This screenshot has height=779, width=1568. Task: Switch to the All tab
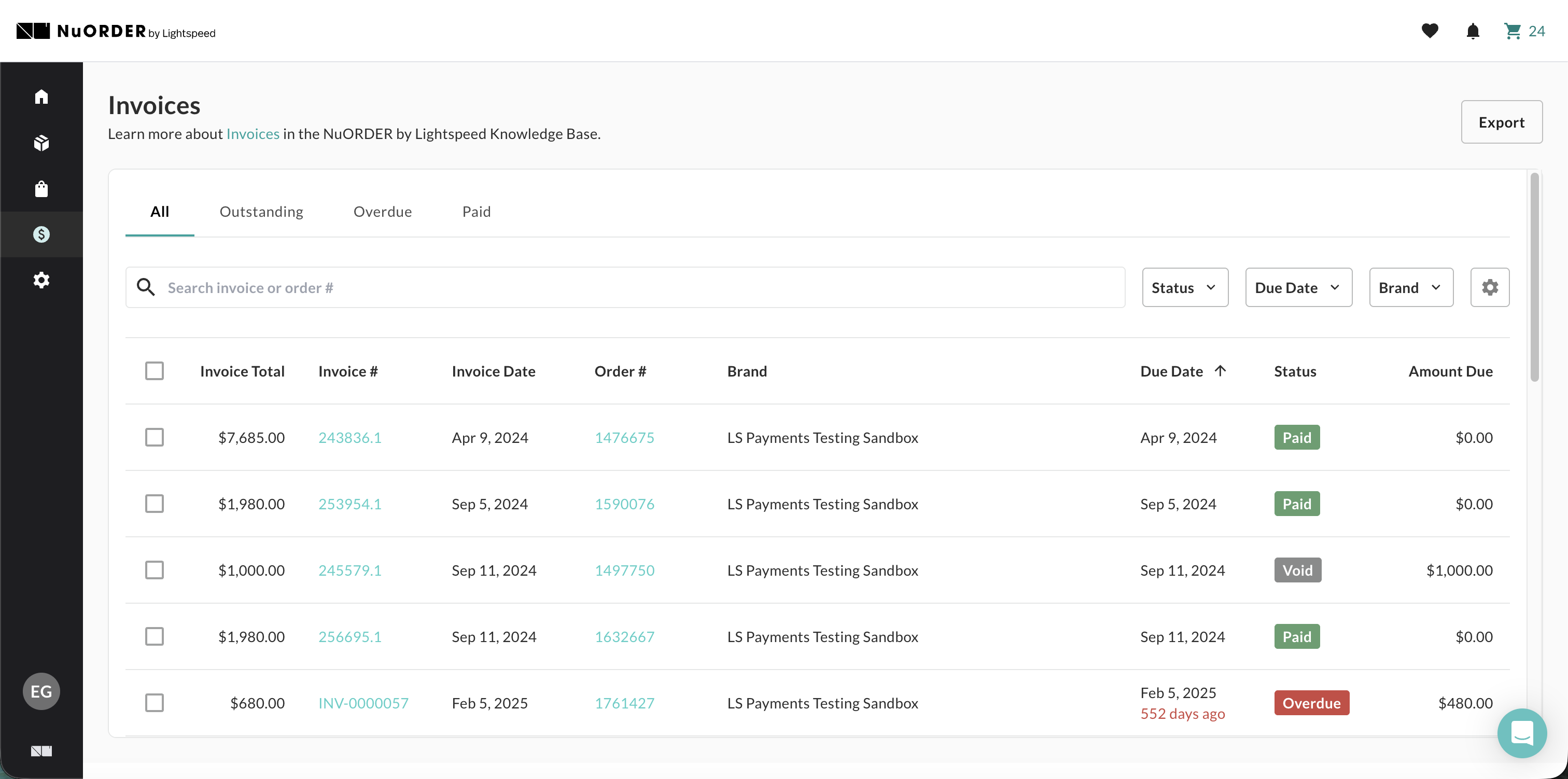[160, 212]
